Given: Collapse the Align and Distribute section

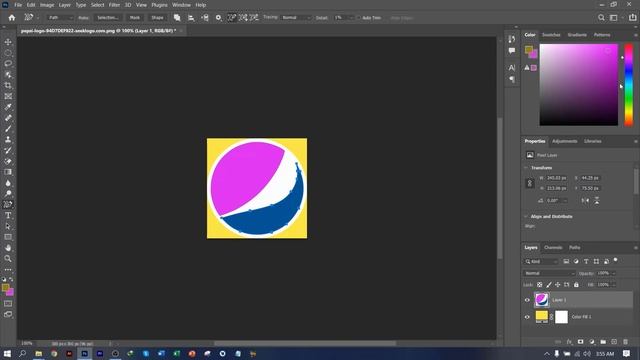Looking at the screenshot, I should tap(526, 216).
